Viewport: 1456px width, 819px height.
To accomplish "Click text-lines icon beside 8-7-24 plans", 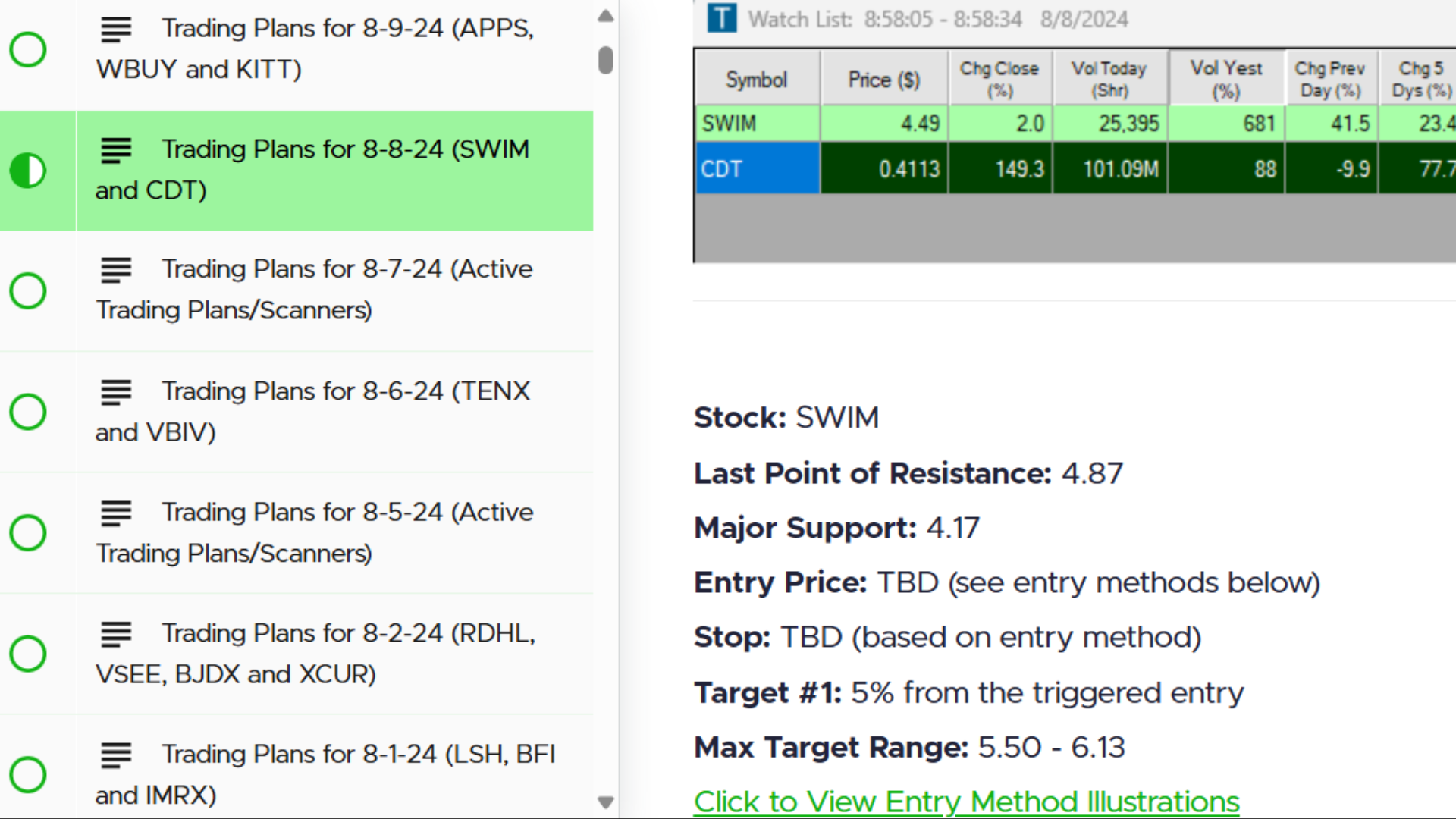I will point(116,270).
